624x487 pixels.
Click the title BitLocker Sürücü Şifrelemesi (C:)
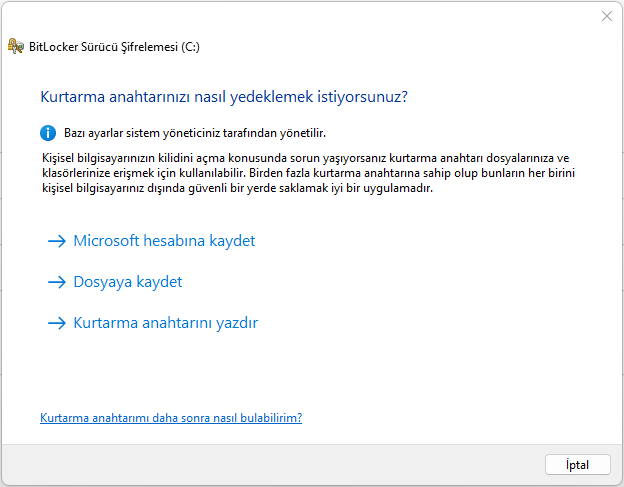click(114, 47)
